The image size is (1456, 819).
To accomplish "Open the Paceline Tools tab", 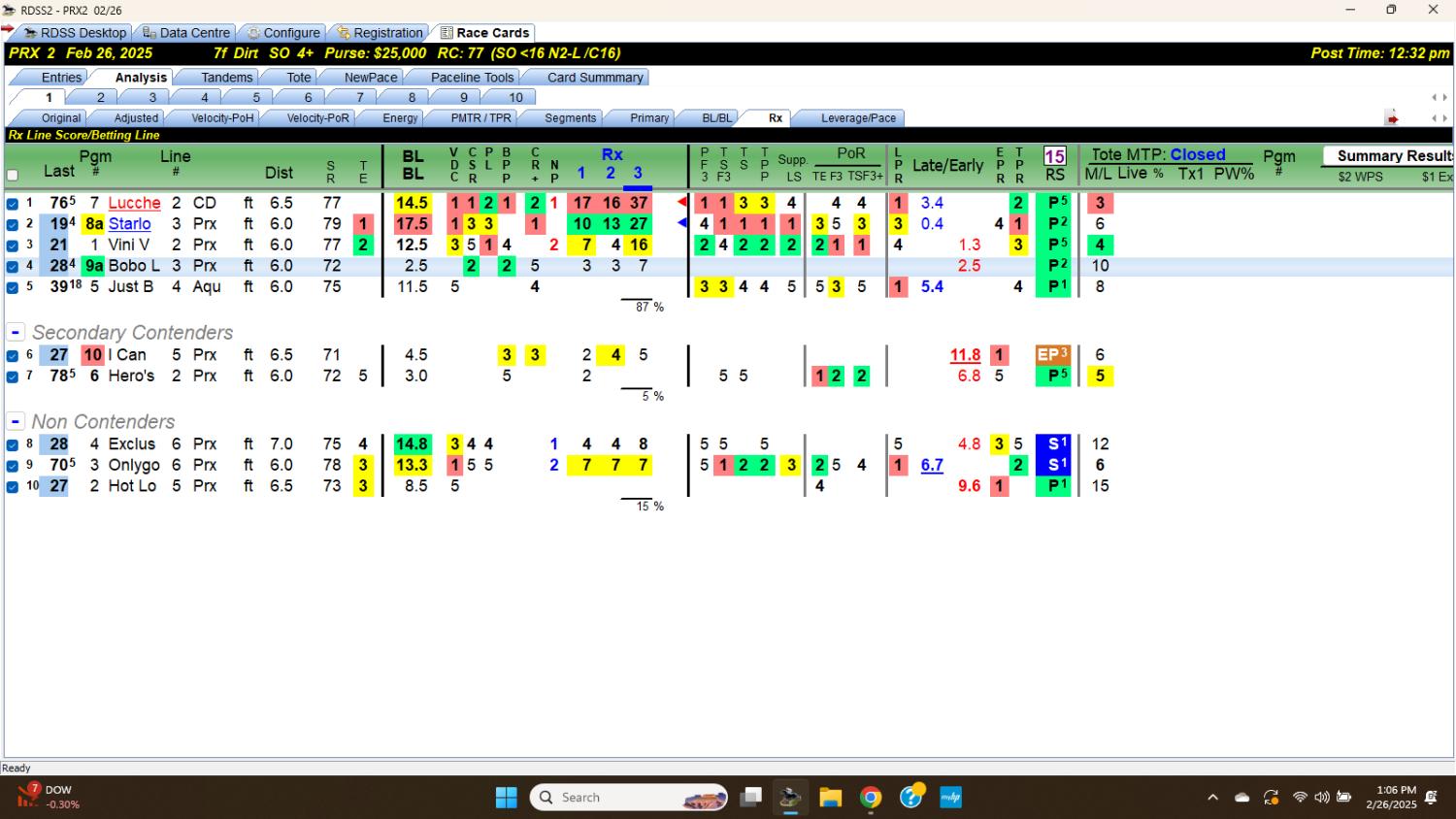I will 472,78.
